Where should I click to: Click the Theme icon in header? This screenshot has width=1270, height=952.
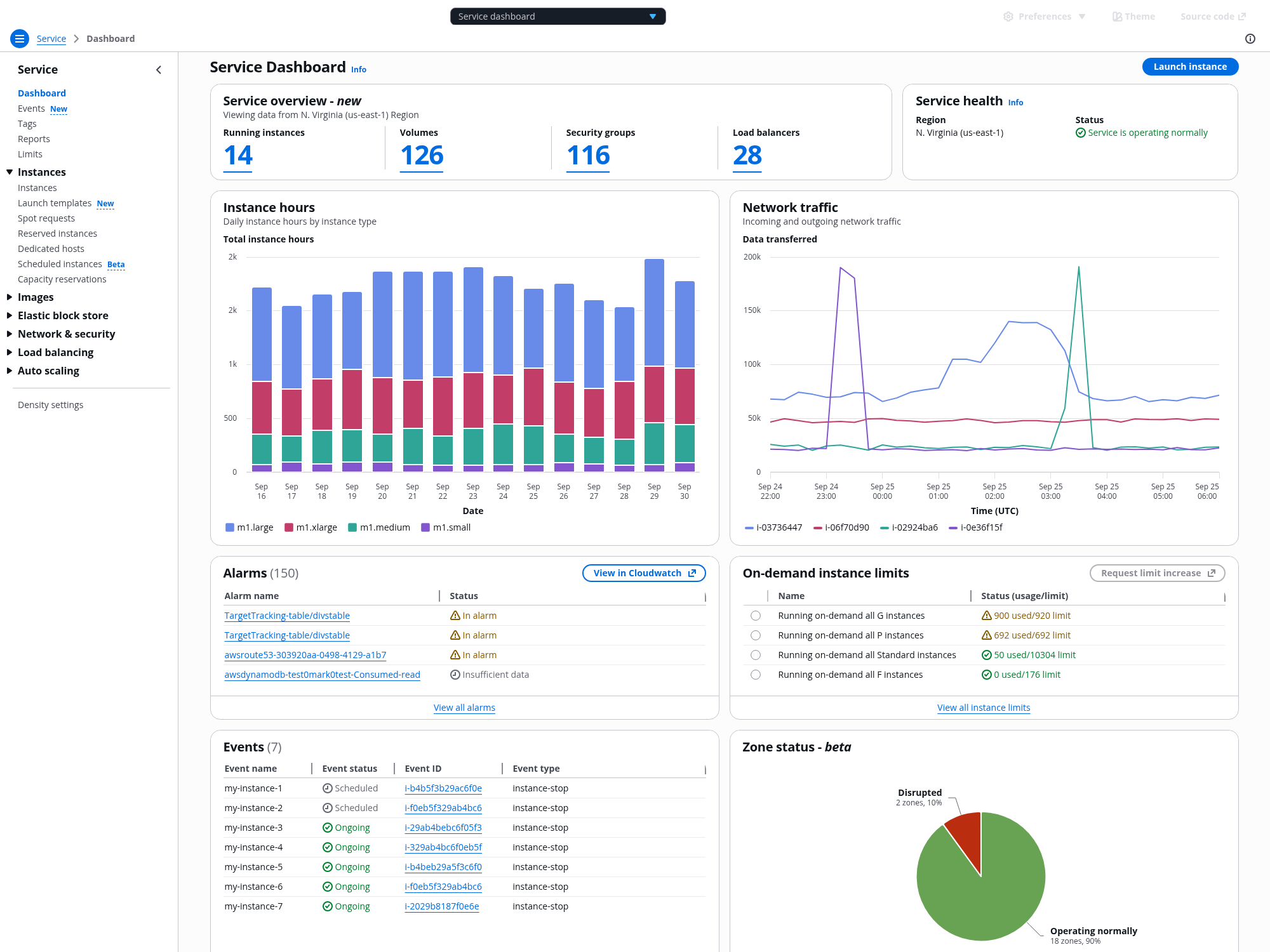tap(1117, 17)
